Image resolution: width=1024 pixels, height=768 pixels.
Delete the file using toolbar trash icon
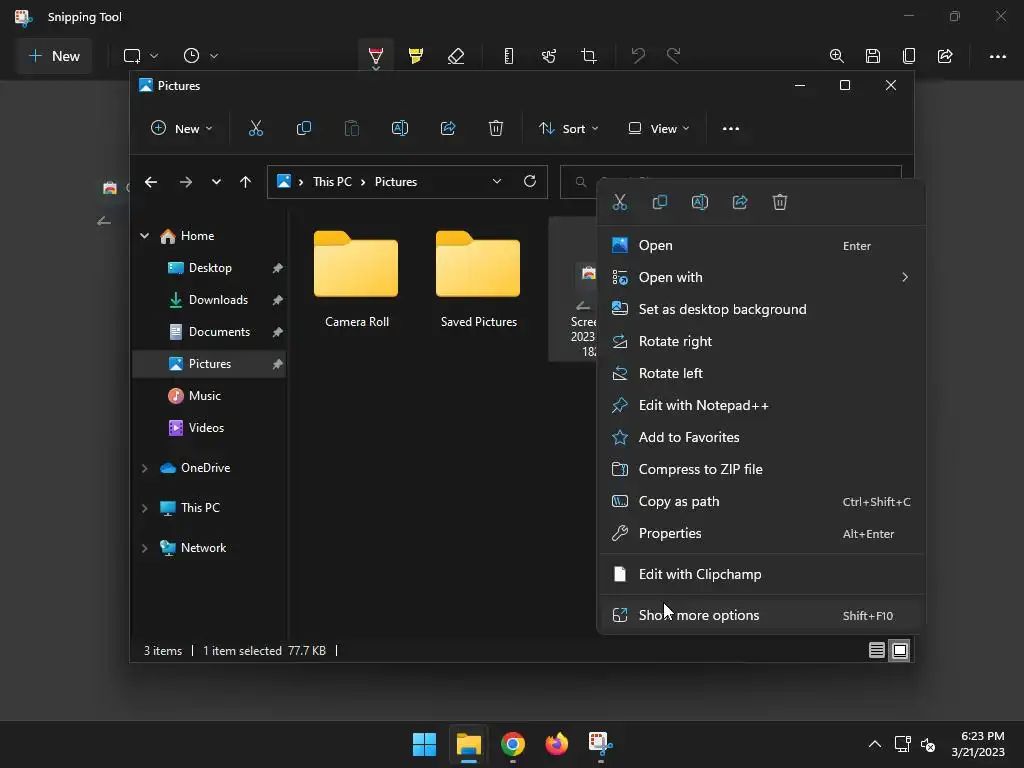[x=496, y=129]
